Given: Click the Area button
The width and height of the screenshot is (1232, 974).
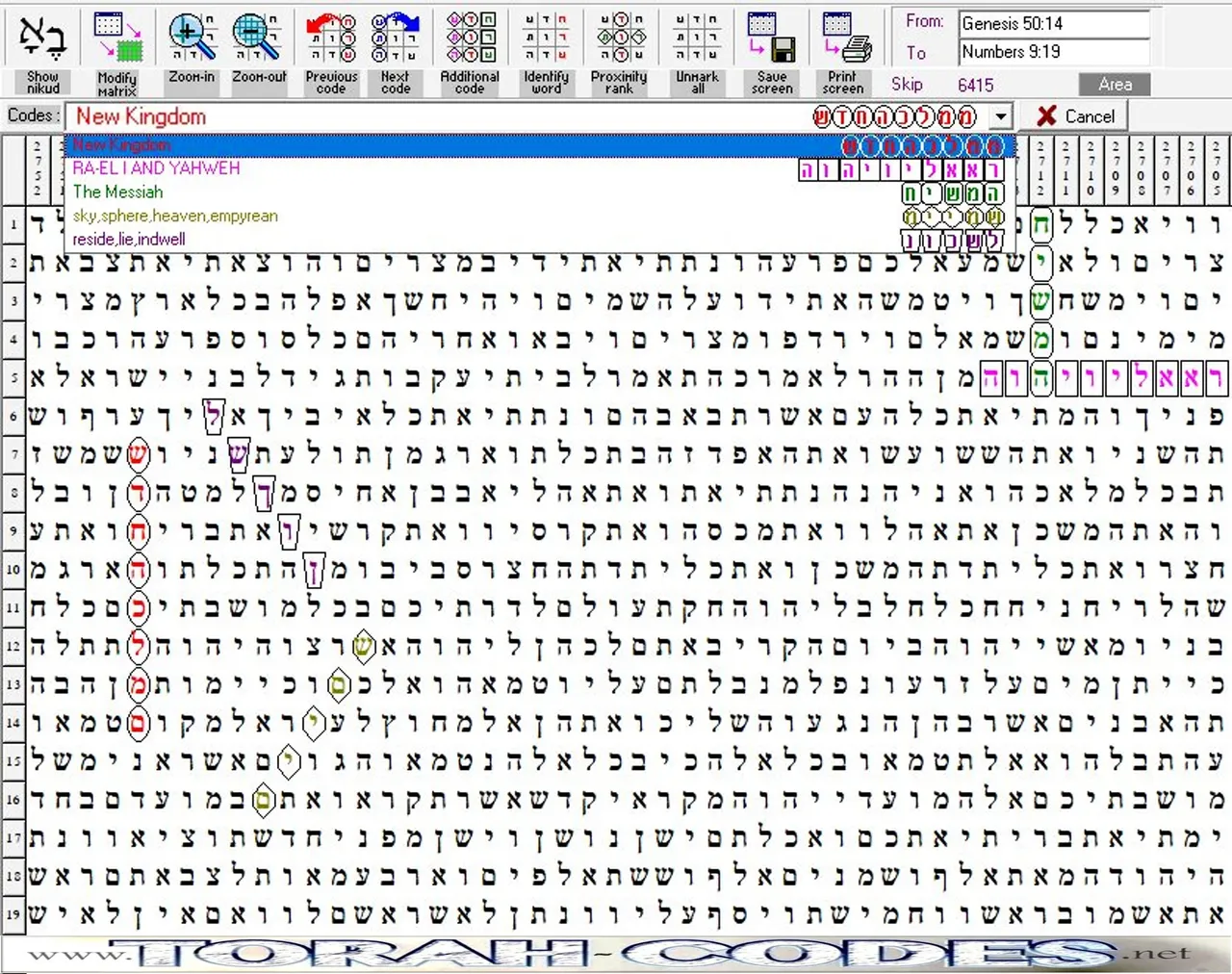Looking at the screenshot, I should [x=1115, y=85].
